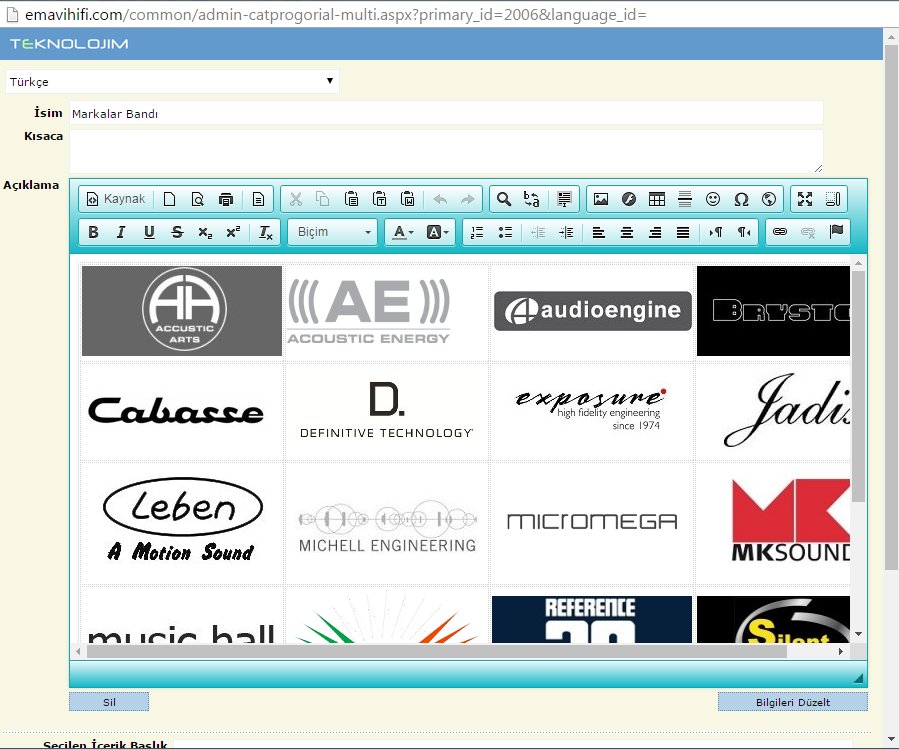The height and width of the screenshot is (750, 899).
Task: Toggle Show Blocks icon
Action: pyautogui.click(x=832, y=199)
